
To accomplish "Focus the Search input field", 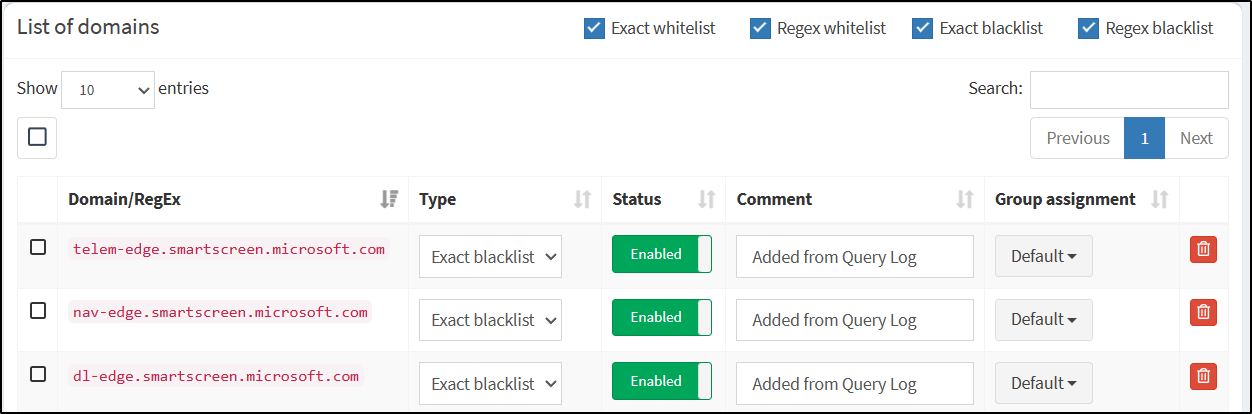I will [1129, 89].
